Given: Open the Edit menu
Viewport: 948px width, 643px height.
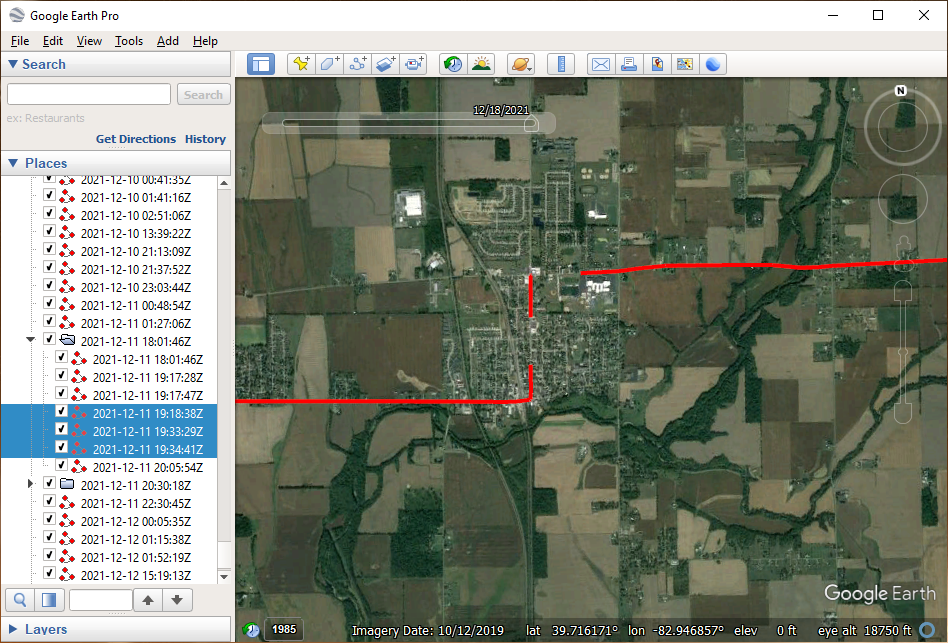Looking at the screenshot, I should coord(53,41).
